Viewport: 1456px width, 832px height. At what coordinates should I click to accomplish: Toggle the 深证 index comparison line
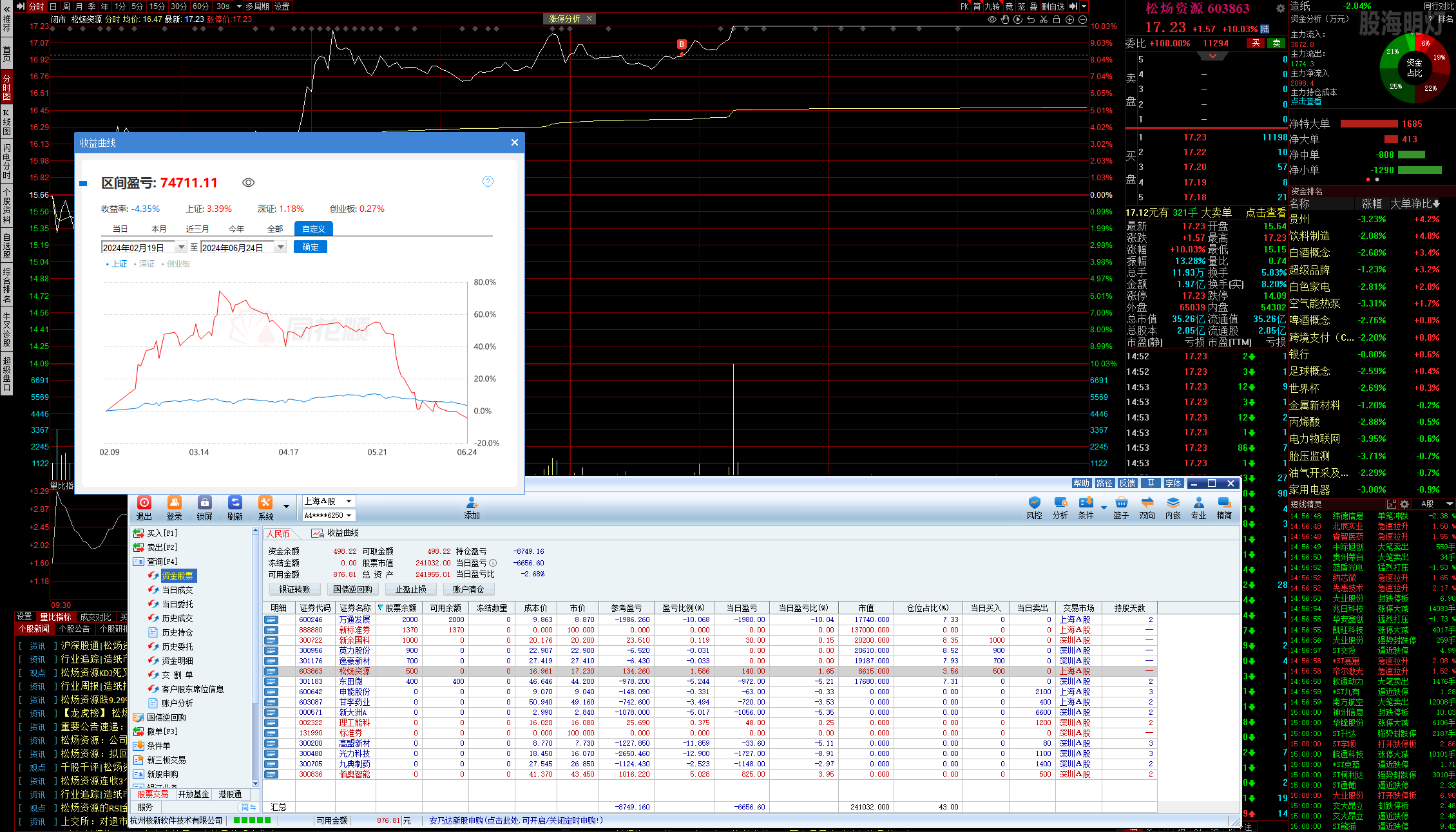[144, 264]
